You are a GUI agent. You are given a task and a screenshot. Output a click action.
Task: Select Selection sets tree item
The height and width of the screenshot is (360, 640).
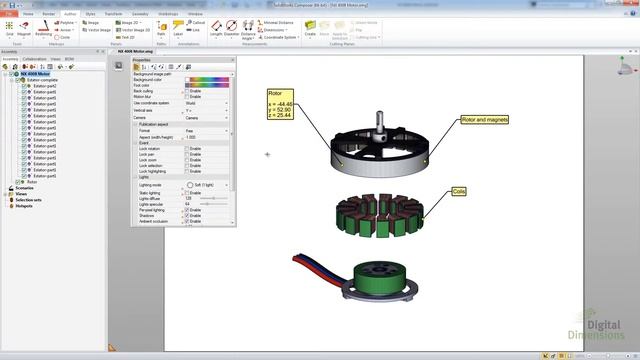[29, 200]
